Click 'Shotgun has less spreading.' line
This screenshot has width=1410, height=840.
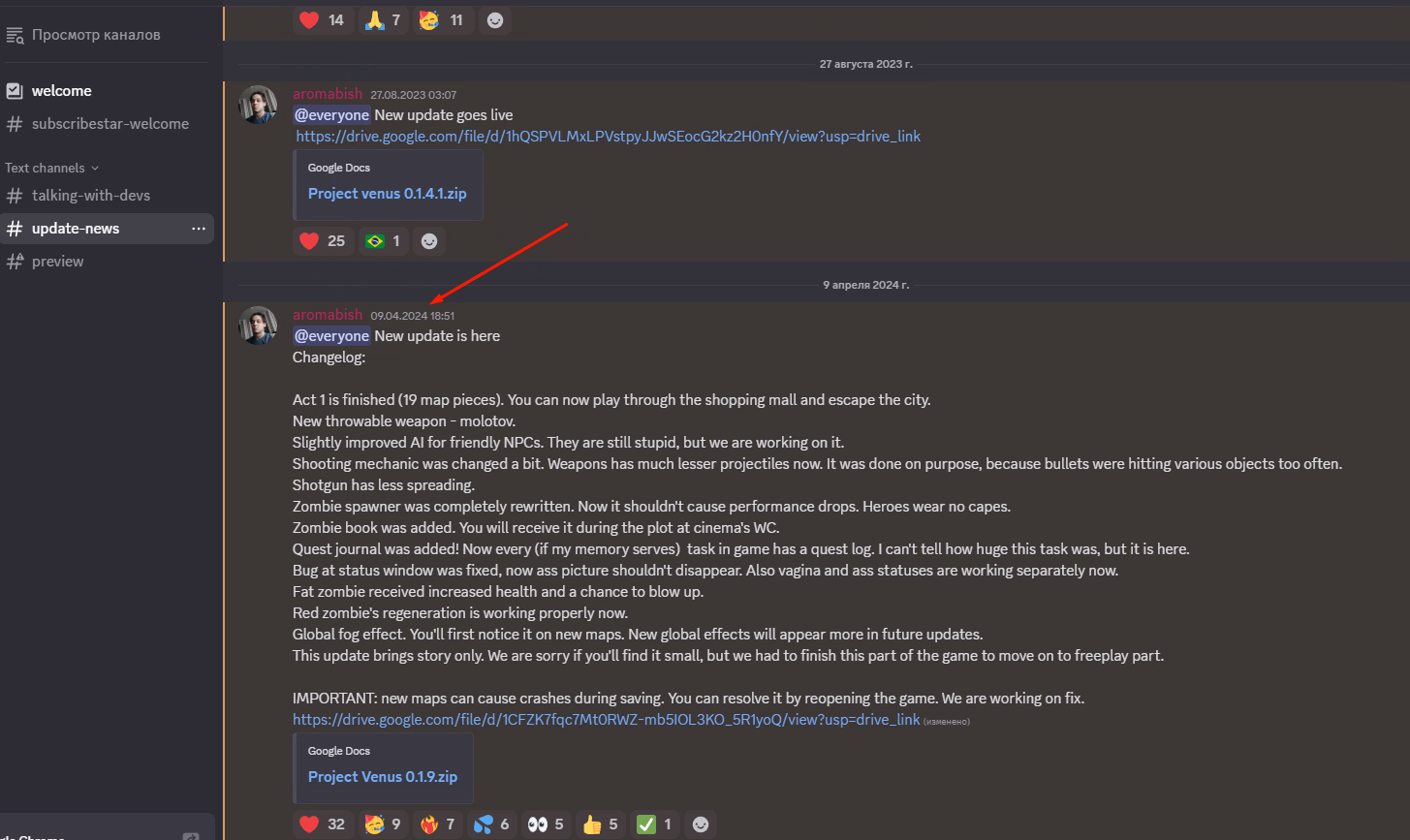click(x=384, y=485)
